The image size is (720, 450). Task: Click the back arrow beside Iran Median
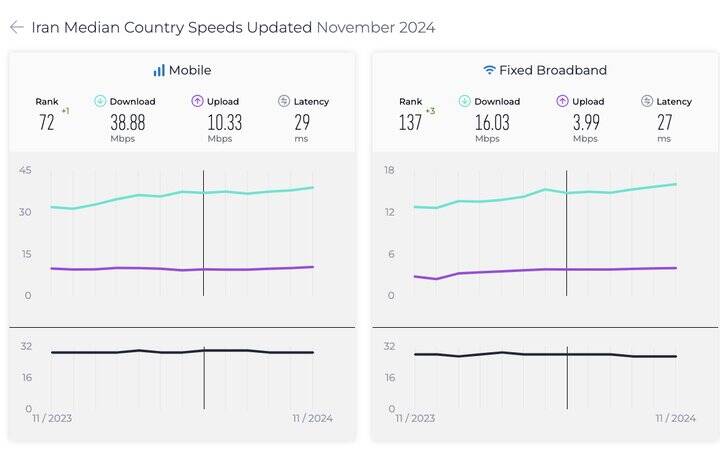[x=16, y=27]
